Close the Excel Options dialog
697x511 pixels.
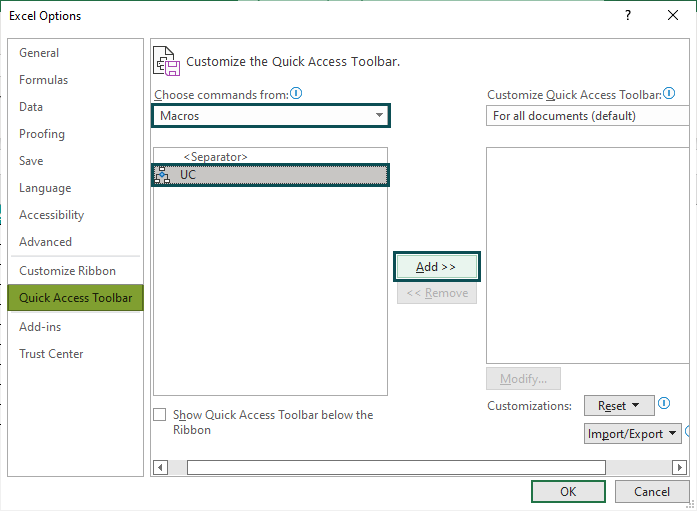[673, 16]
